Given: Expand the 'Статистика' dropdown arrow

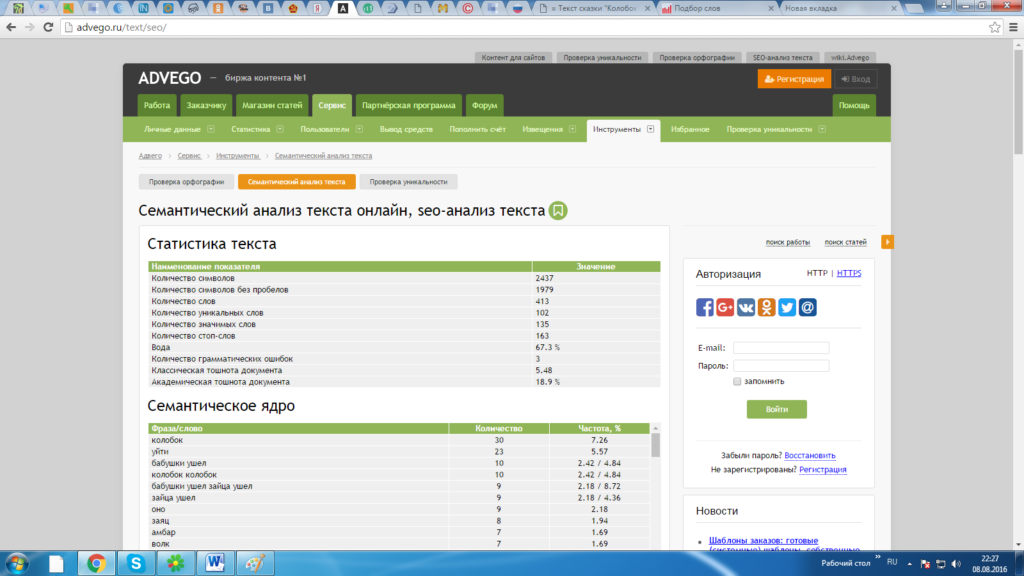Looking at the screenshot, I should click(x=280, y=129).
